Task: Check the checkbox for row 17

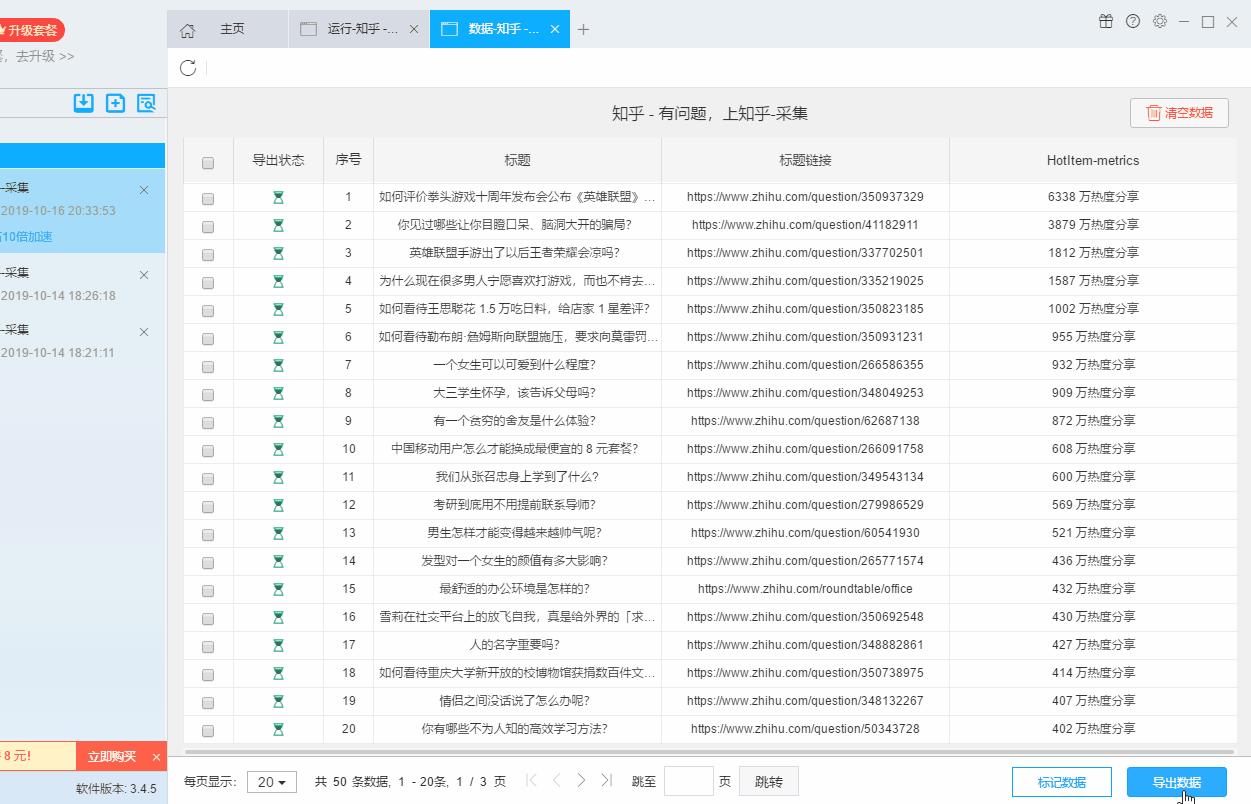Action: point(208,647)
